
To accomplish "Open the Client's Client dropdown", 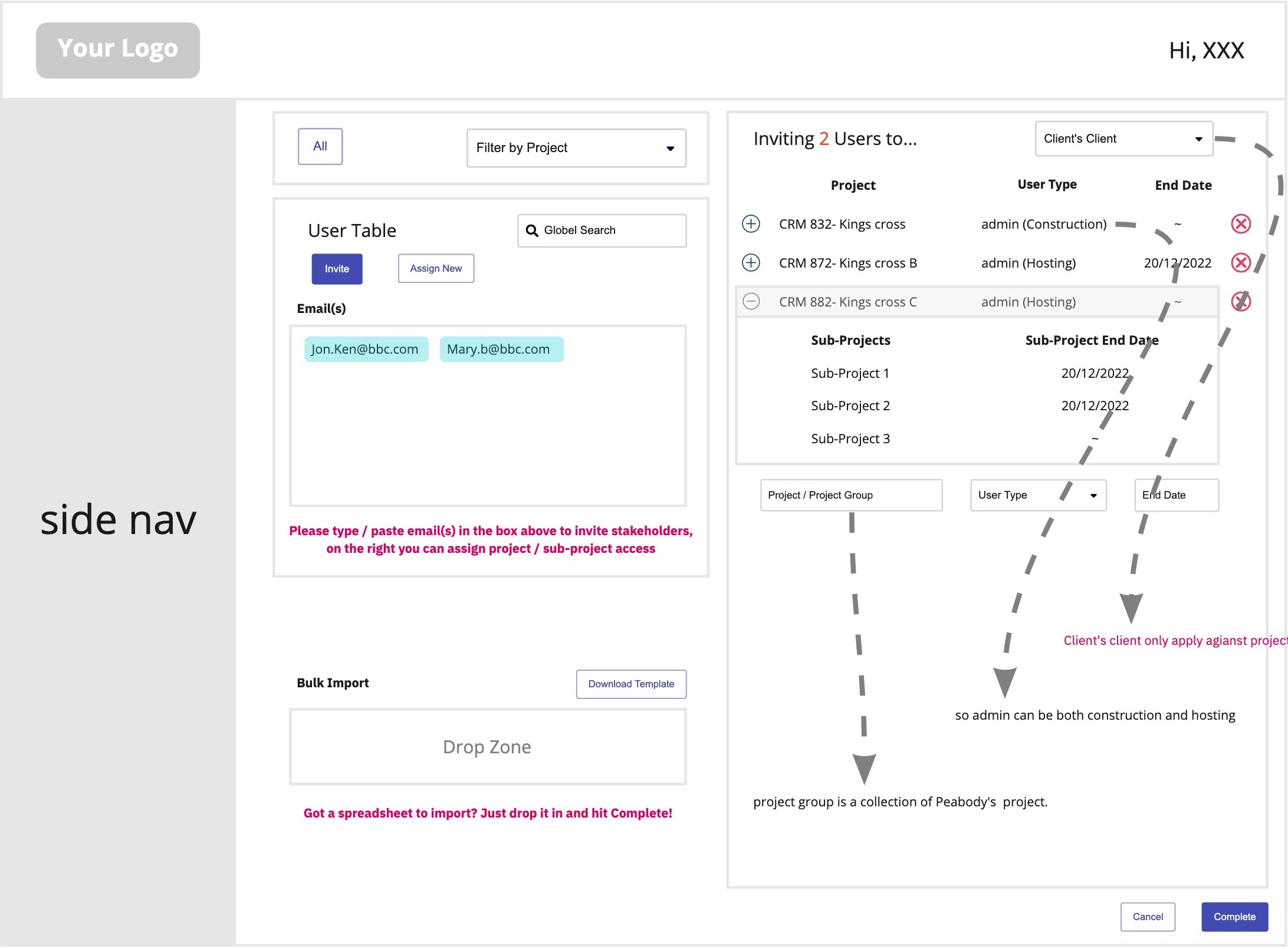I will (x=1123, y=139).
